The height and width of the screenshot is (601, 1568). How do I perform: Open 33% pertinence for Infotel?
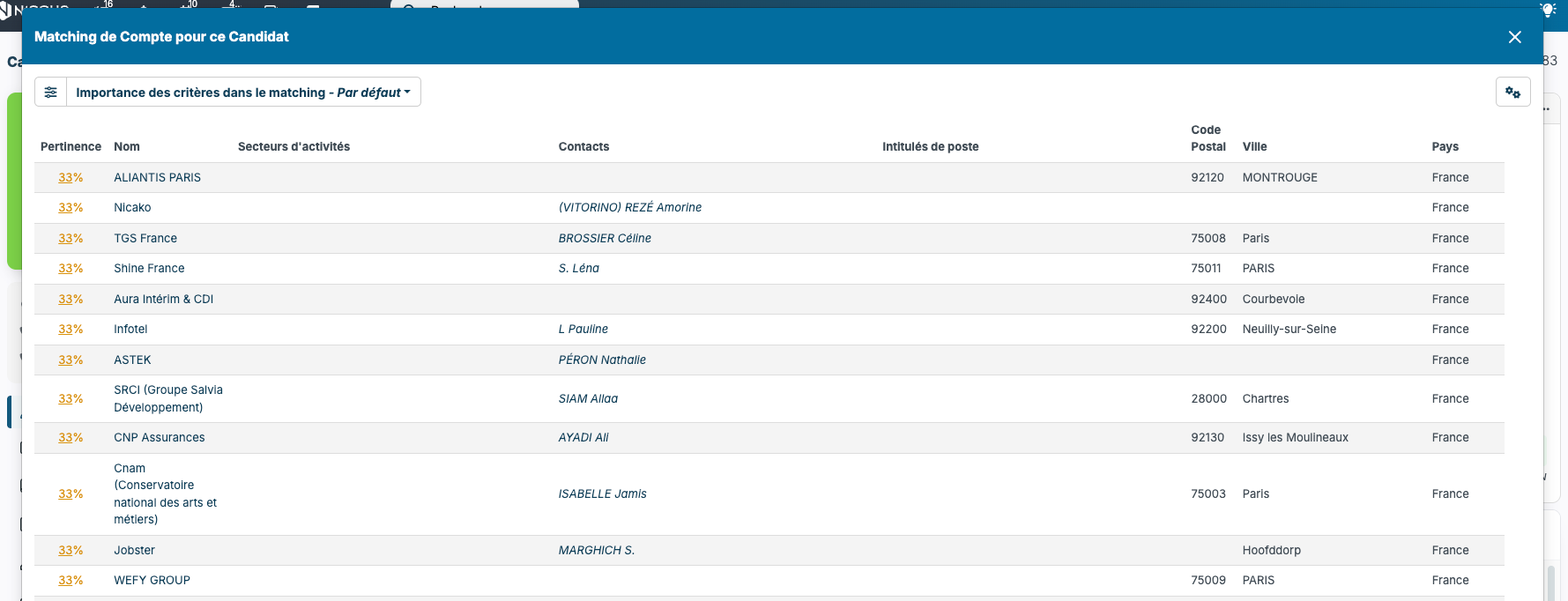pyautogui.click(x=71, y=329)
